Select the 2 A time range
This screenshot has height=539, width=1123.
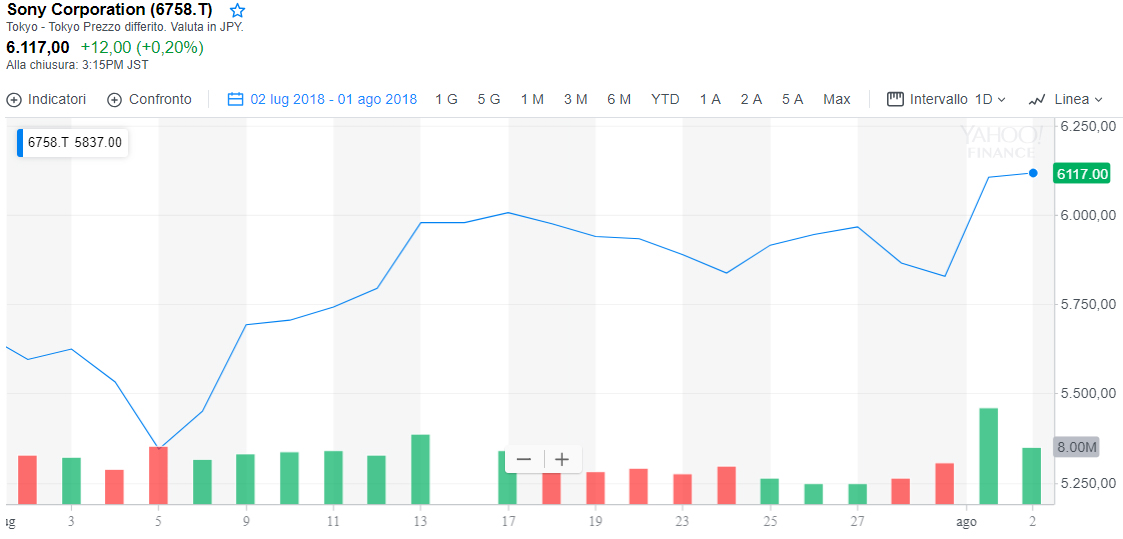coord(751,99)
